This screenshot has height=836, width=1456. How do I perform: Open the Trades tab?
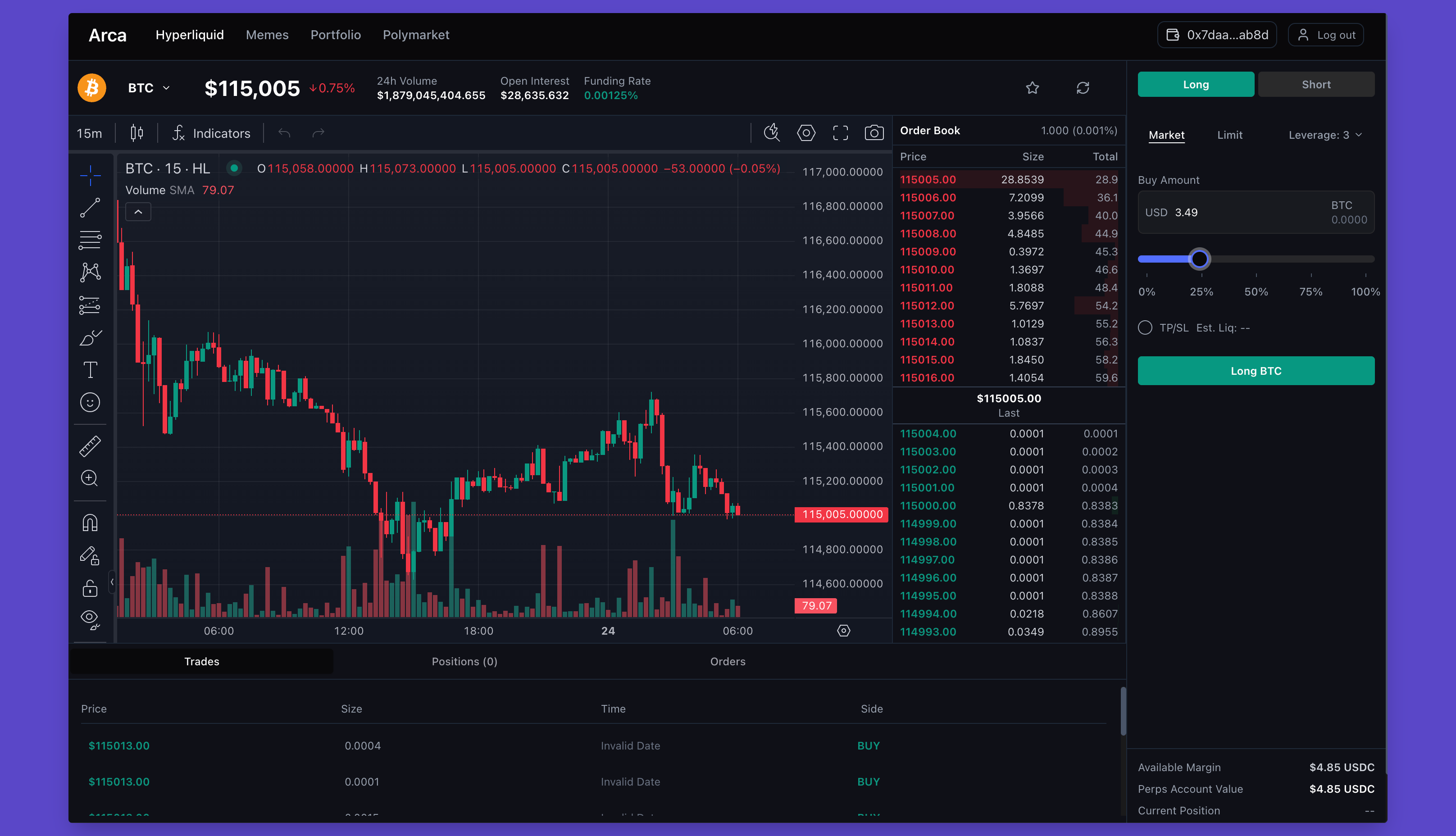[x=201, y=661]
